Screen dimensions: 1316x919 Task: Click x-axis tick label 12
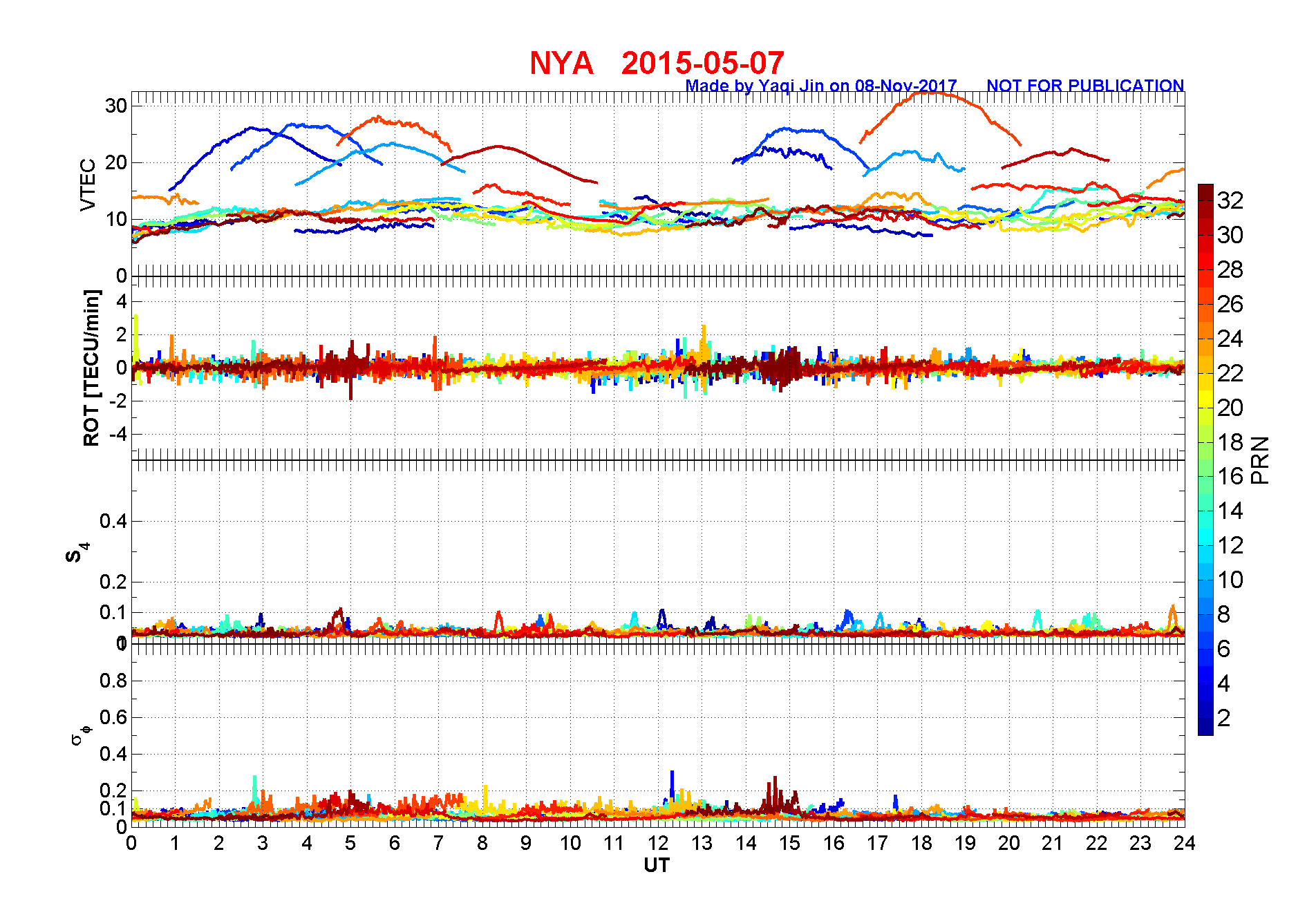(x=658, y=843)
